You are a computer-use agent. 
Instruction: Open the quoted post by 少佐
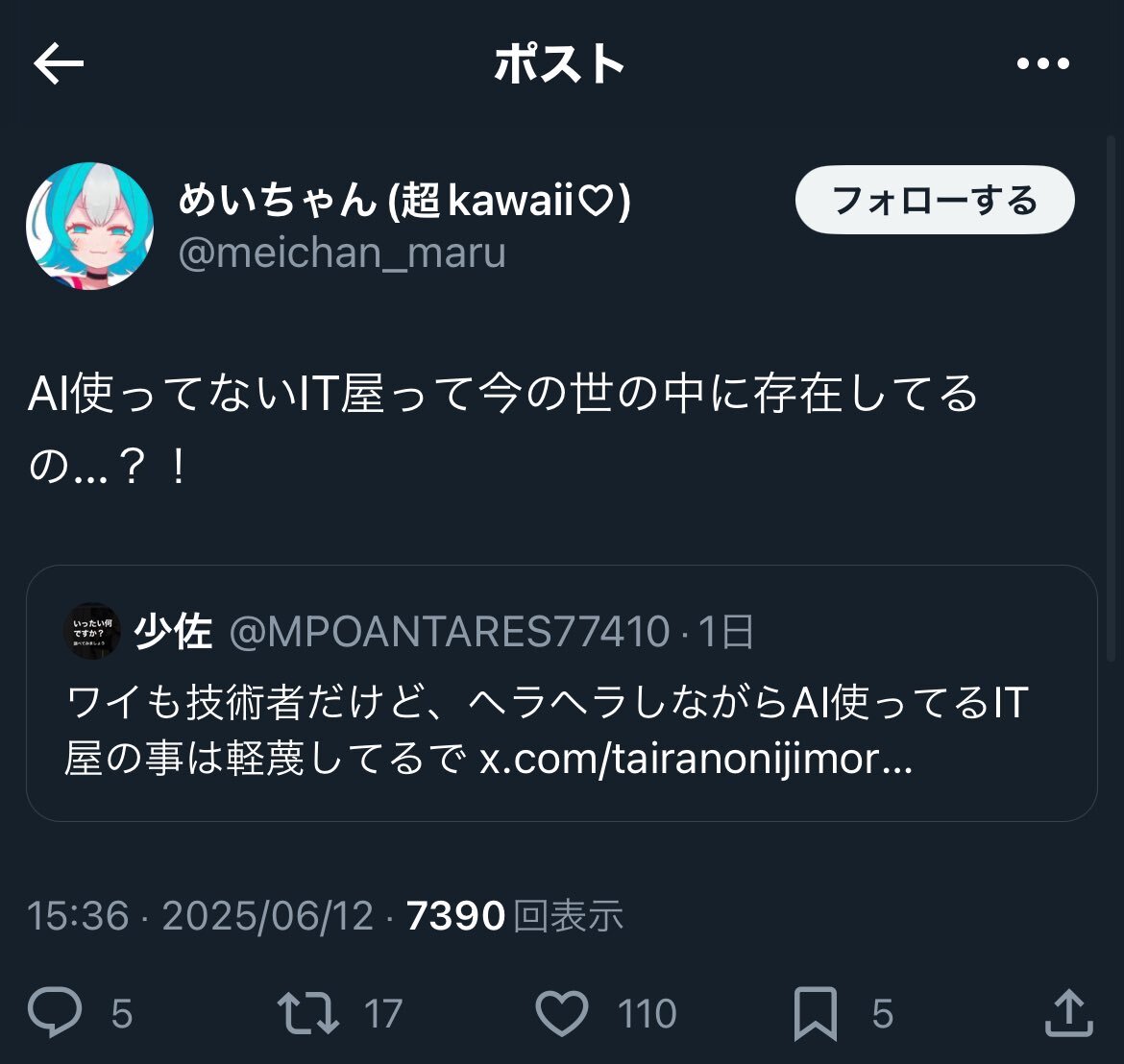tap(562, 693)
